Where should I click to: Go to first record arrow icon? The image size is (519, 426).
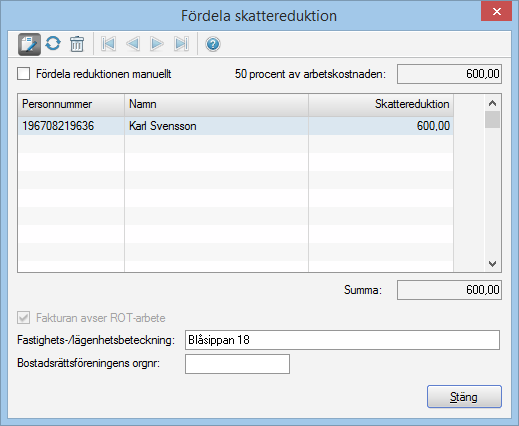[108, 44]
